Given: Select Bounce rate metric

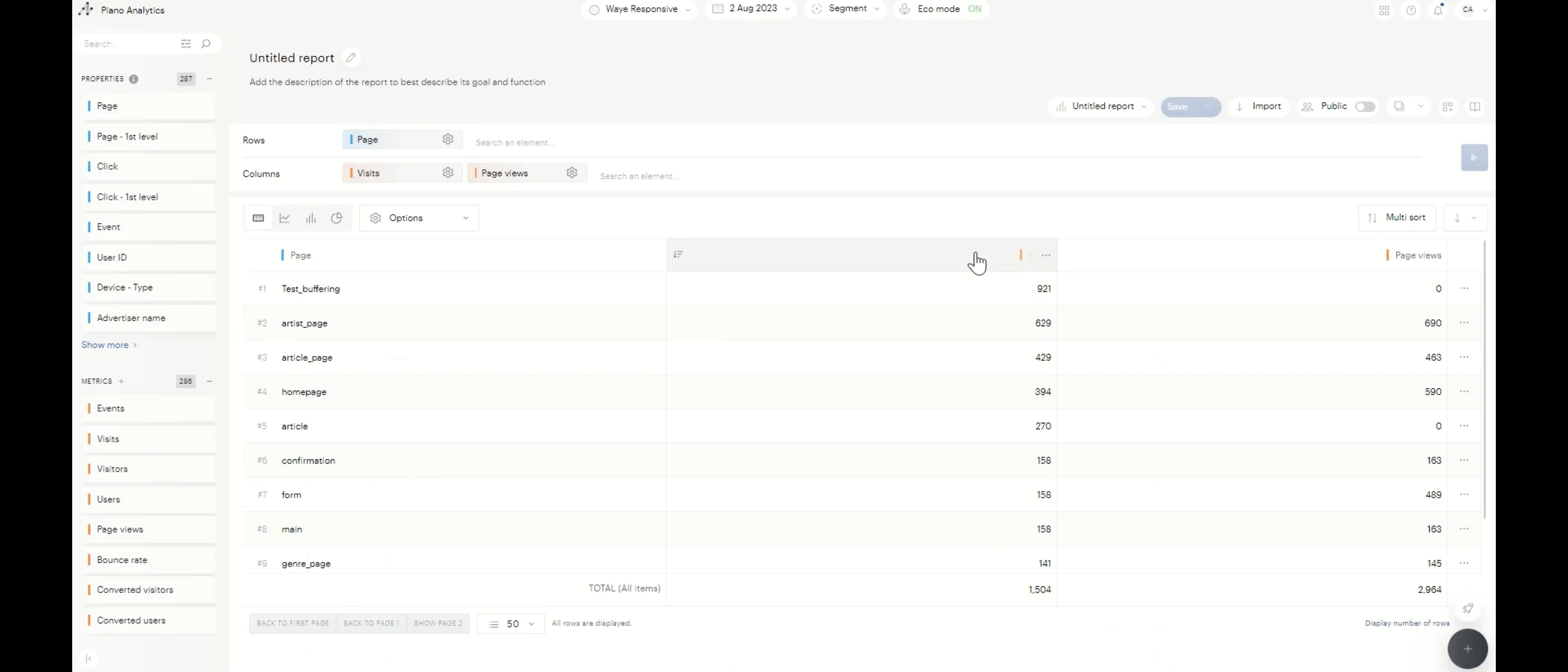Looking at the screenshot, I should (x=149, y=559).
